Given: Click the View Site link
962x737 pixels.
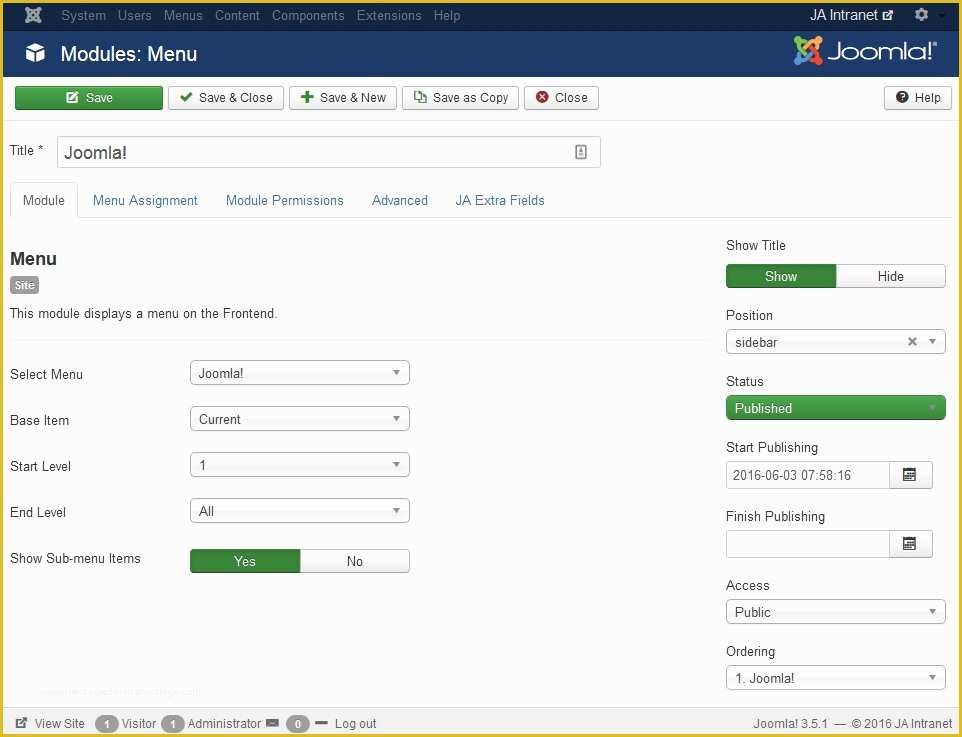Looking at the screenshot, I should [60, 723].
